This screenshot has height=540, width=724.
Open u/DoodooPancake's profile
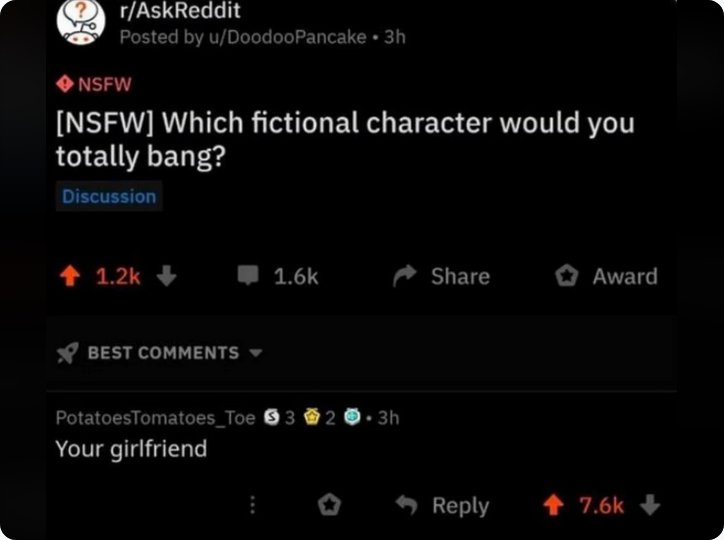(288, 37)
